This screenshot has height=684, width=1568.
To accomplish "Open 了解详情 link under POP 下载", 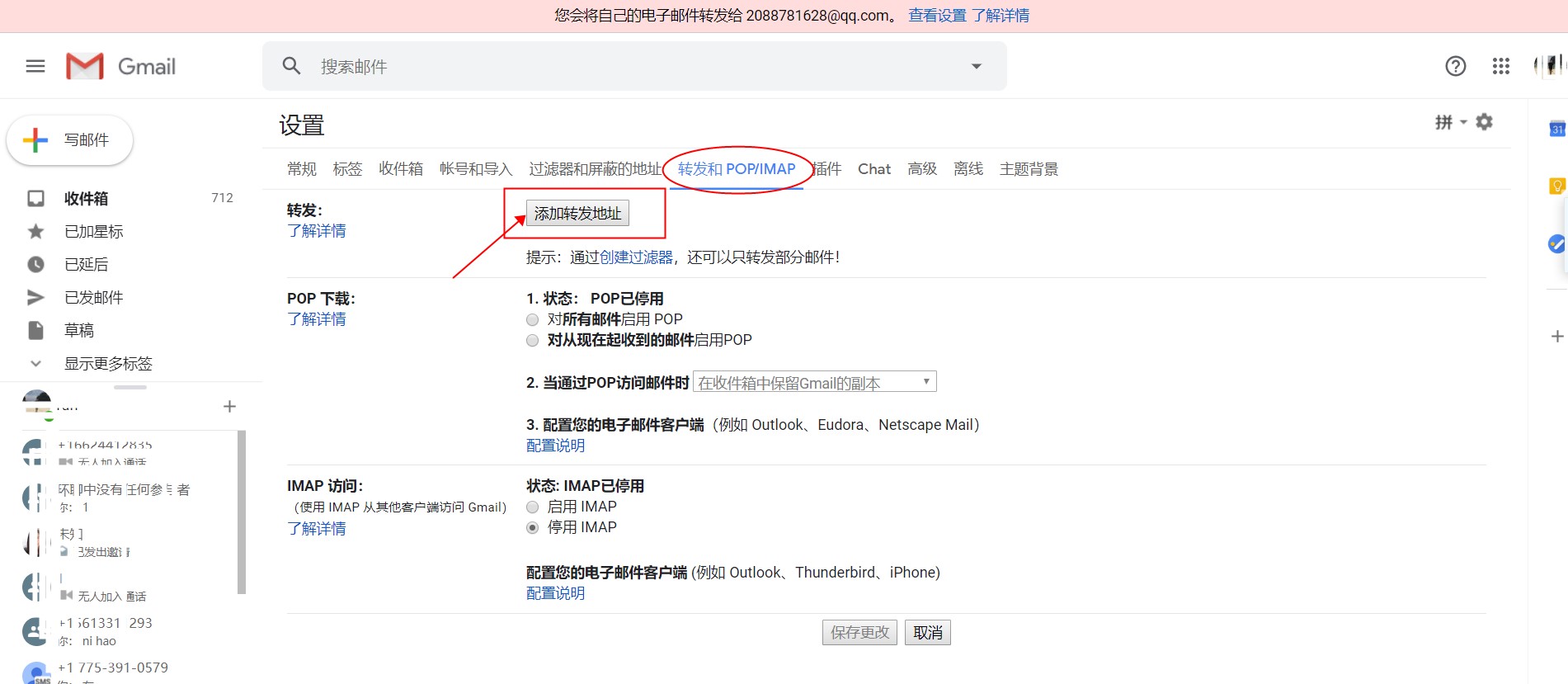I will 317,319.
